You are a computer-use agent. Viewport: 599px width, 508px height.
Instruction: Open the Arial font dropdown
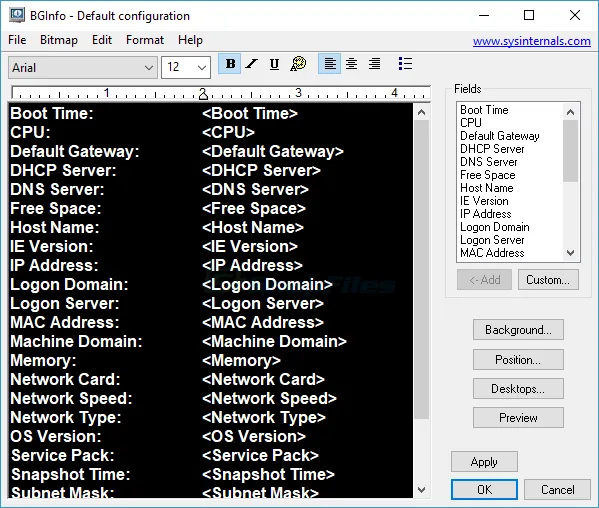coord(83,68)
